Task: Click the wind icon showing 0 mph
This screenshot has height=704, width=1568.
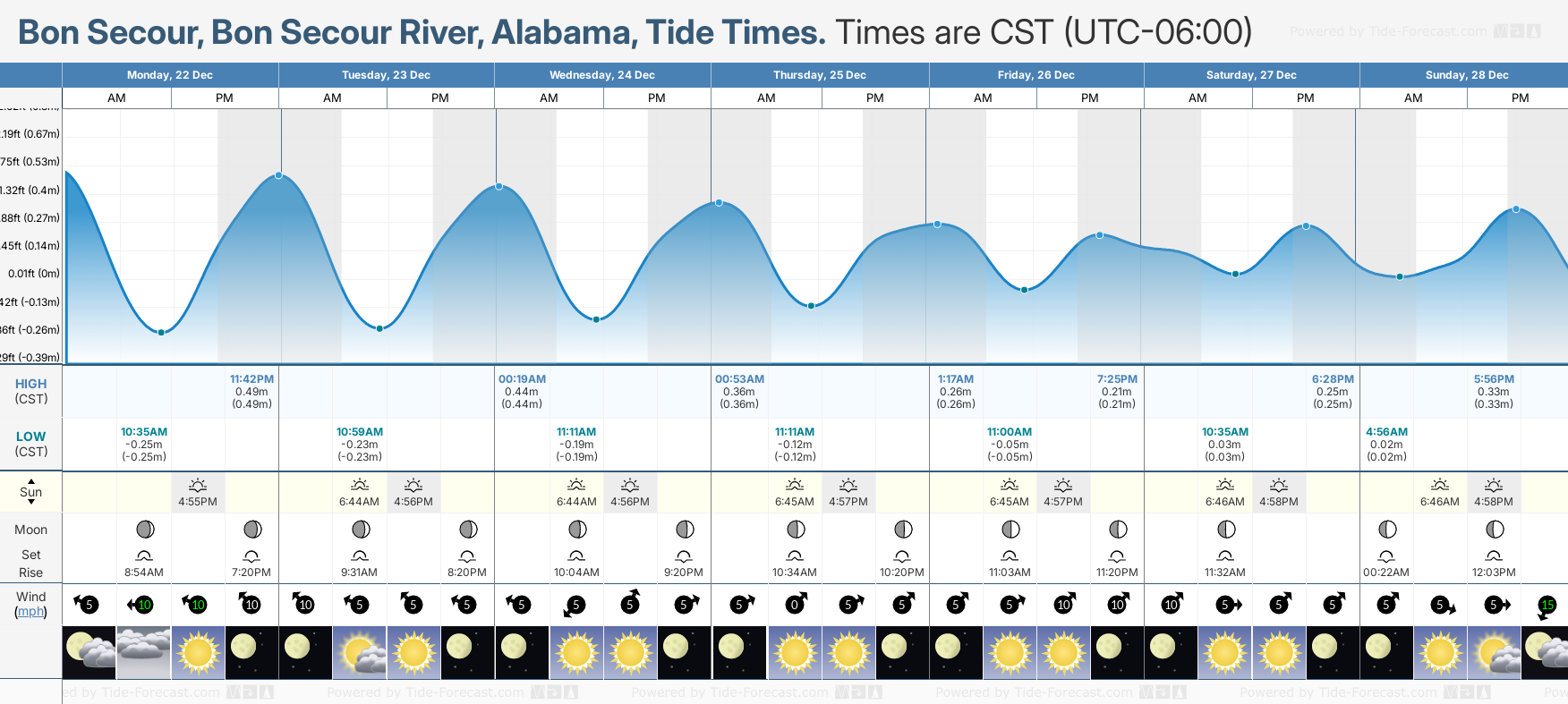Action: pos(795,605)
